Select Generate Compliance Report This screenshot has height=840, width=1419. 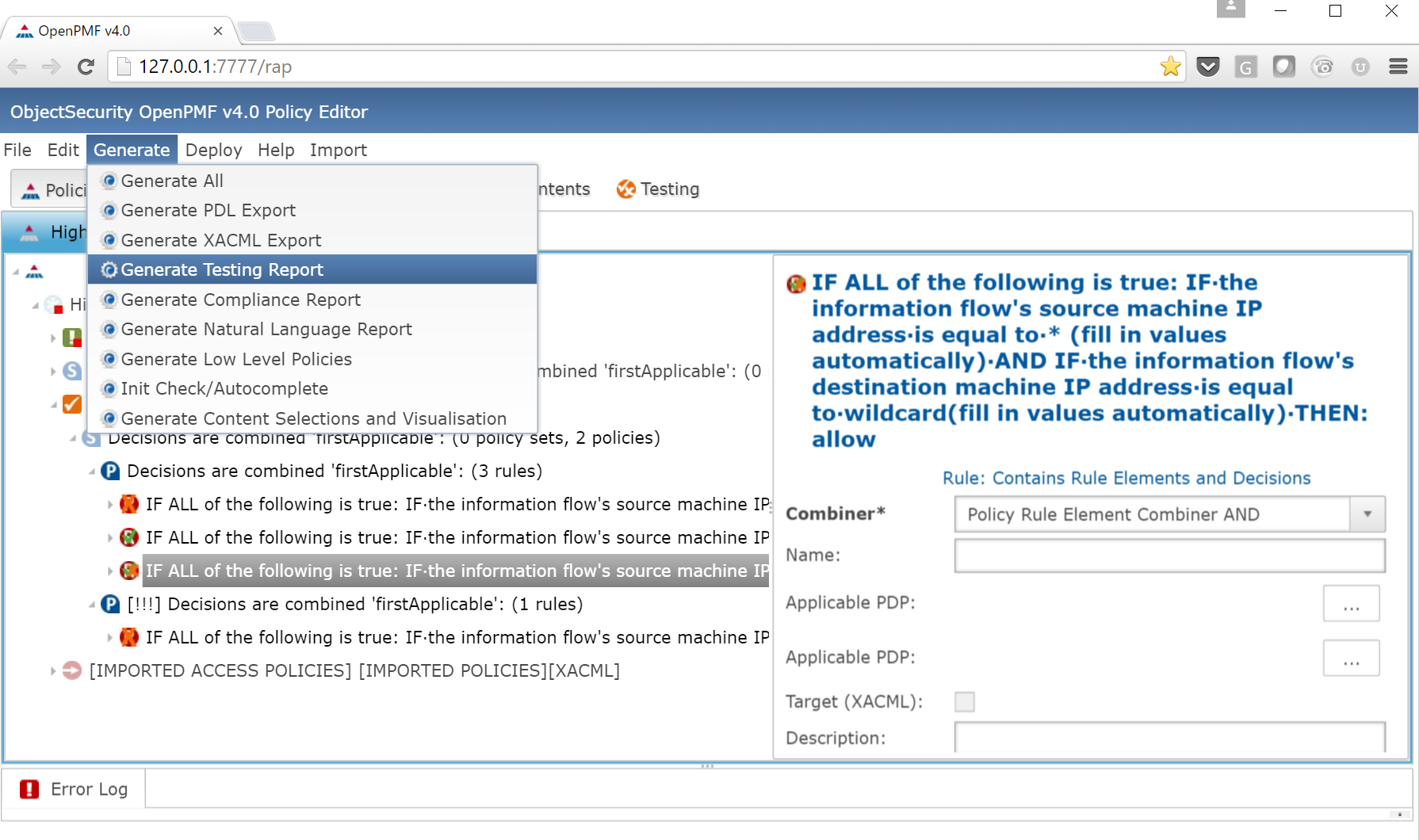pyautogui.click(x=312, y=300)
